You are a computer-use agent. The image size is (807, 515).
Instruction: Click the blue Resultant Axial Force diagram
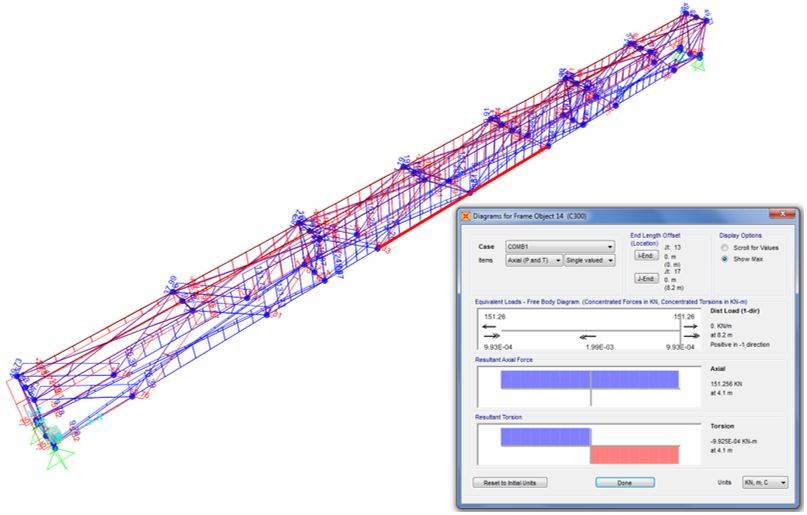click(590, 380)
